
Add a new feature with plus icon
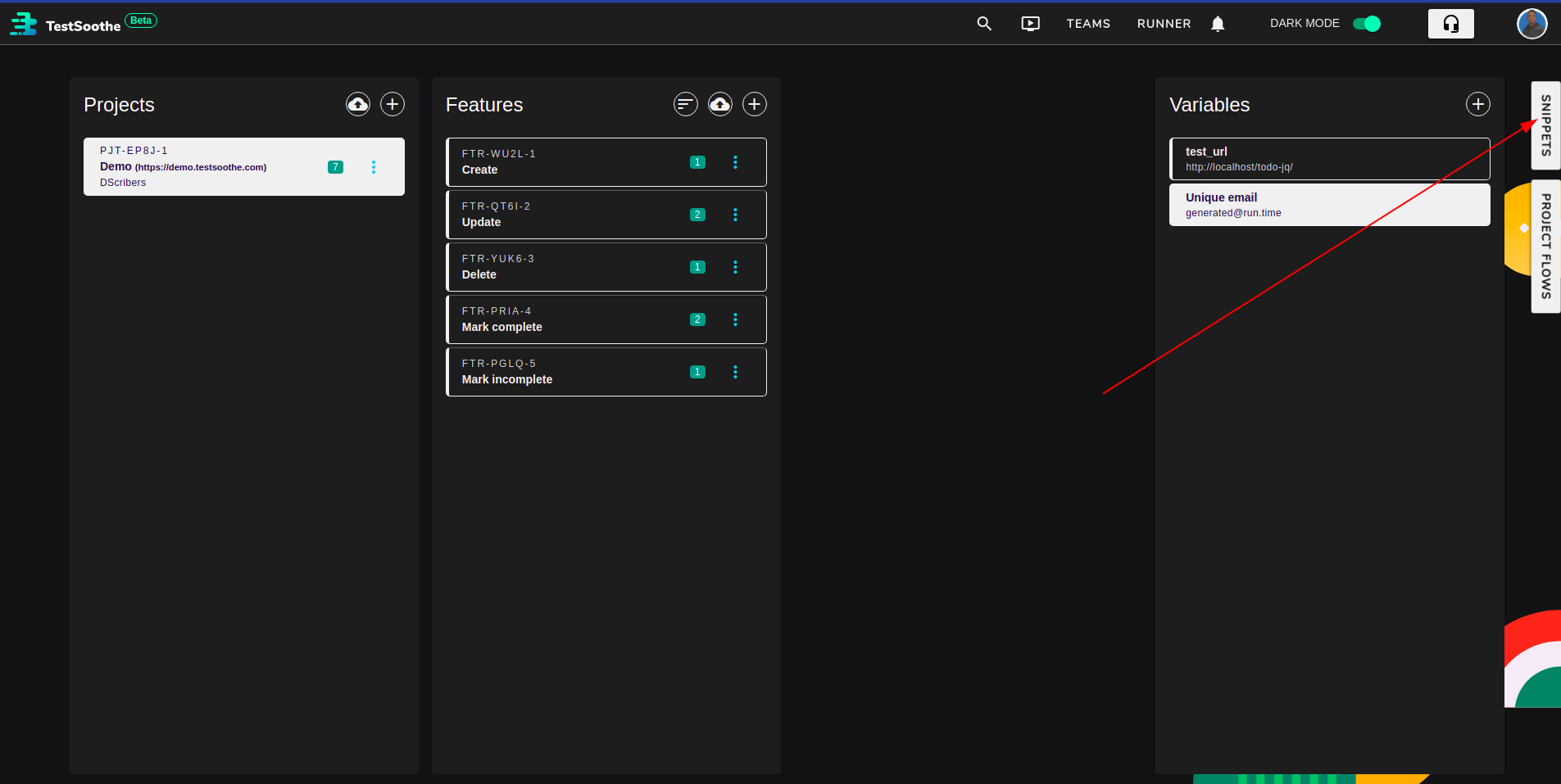[x=755, y=104]
